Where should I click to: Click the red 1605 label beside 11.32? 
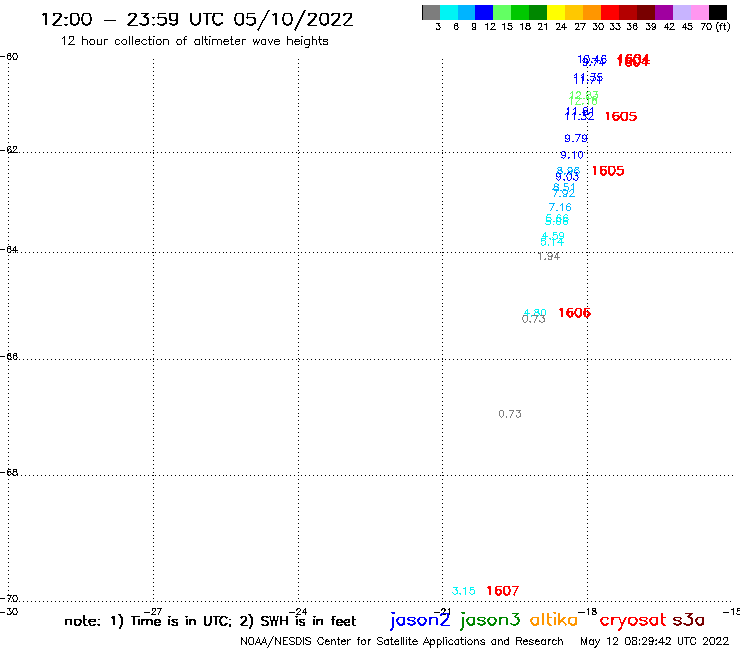(x=621, y=116)
